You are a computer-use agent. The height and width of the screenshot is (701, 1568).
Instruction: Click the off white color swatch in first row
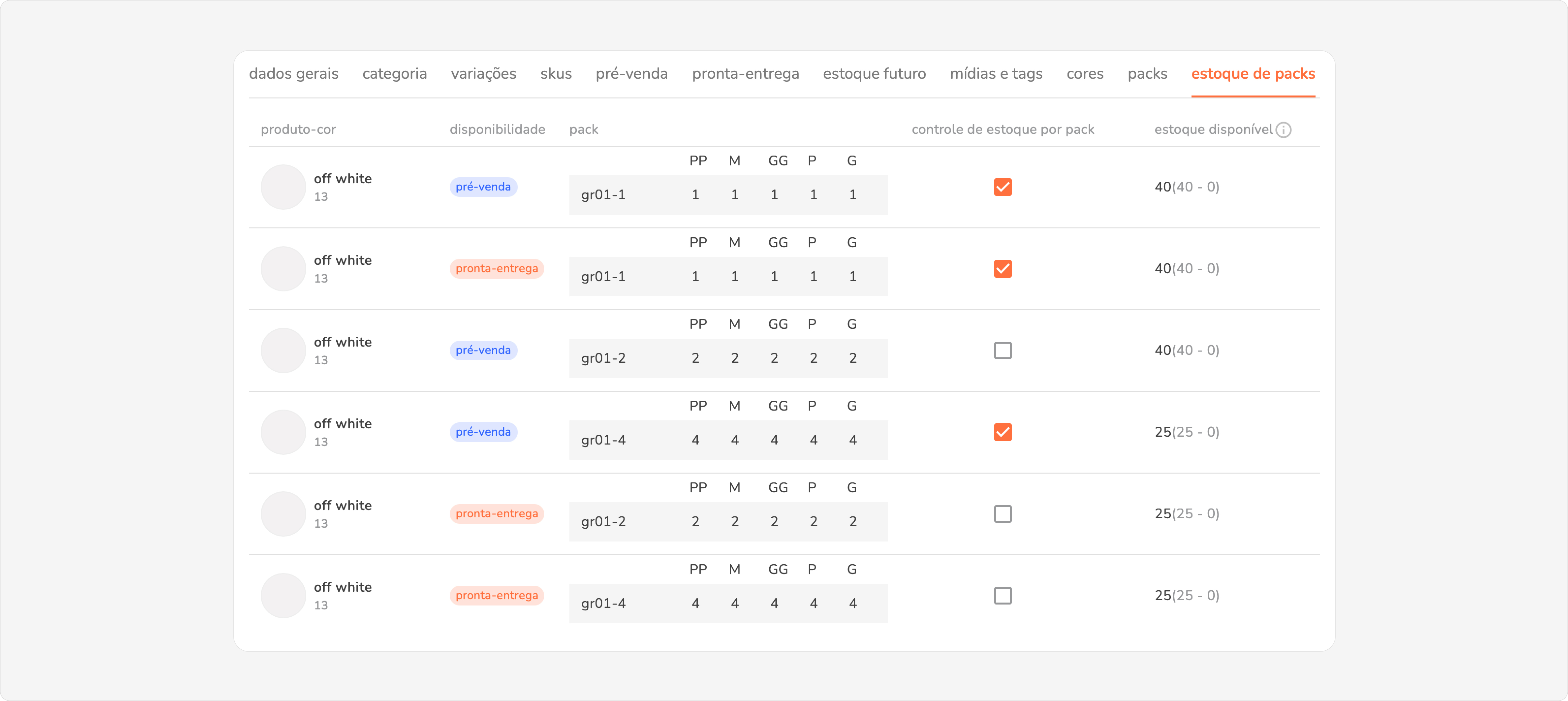point(283,187)
